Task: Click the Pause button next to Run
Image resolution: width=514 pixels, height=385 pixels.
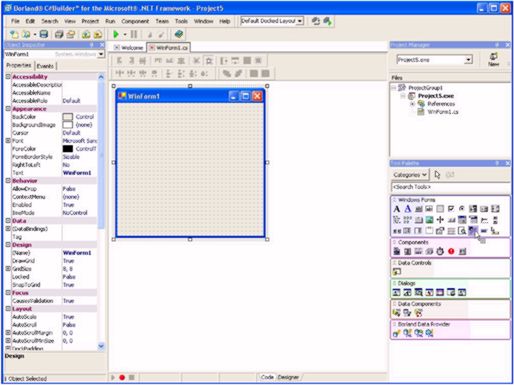Action: 134,34
